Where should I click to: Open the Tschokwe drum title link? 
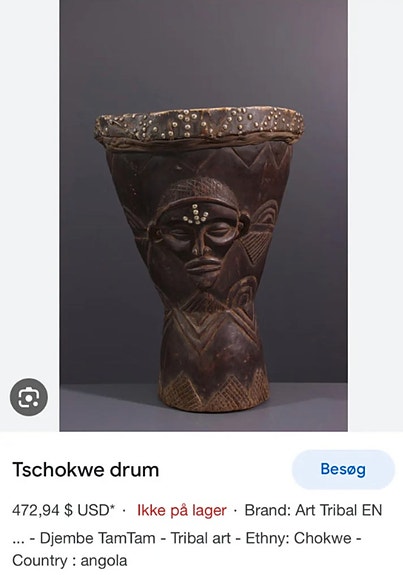coord(86,470)
